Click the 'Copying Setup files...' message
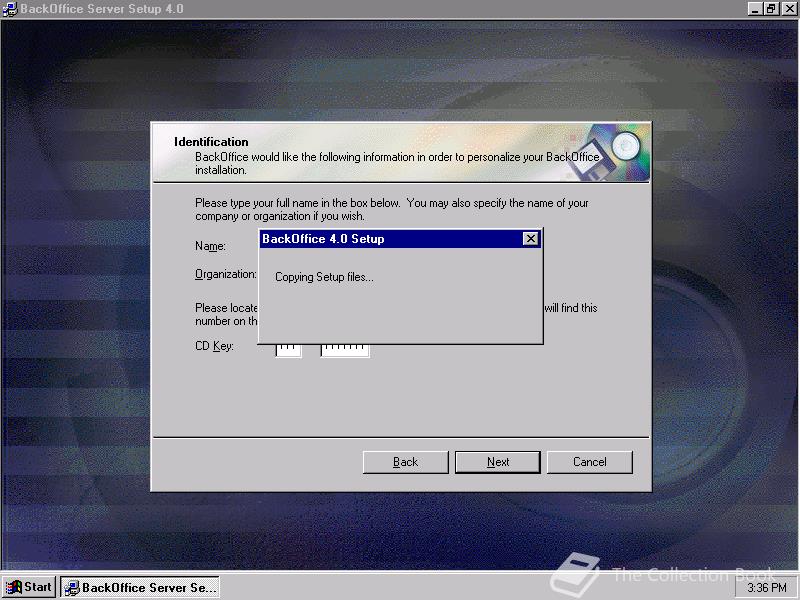This screenshot has width=800, height=600. click(324, 277)
